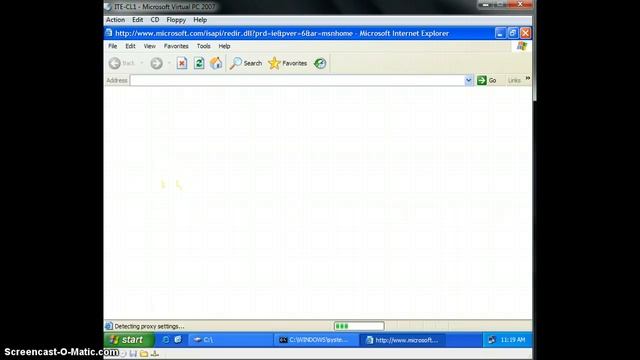Click the Links toolbar label

click(514, 80)
